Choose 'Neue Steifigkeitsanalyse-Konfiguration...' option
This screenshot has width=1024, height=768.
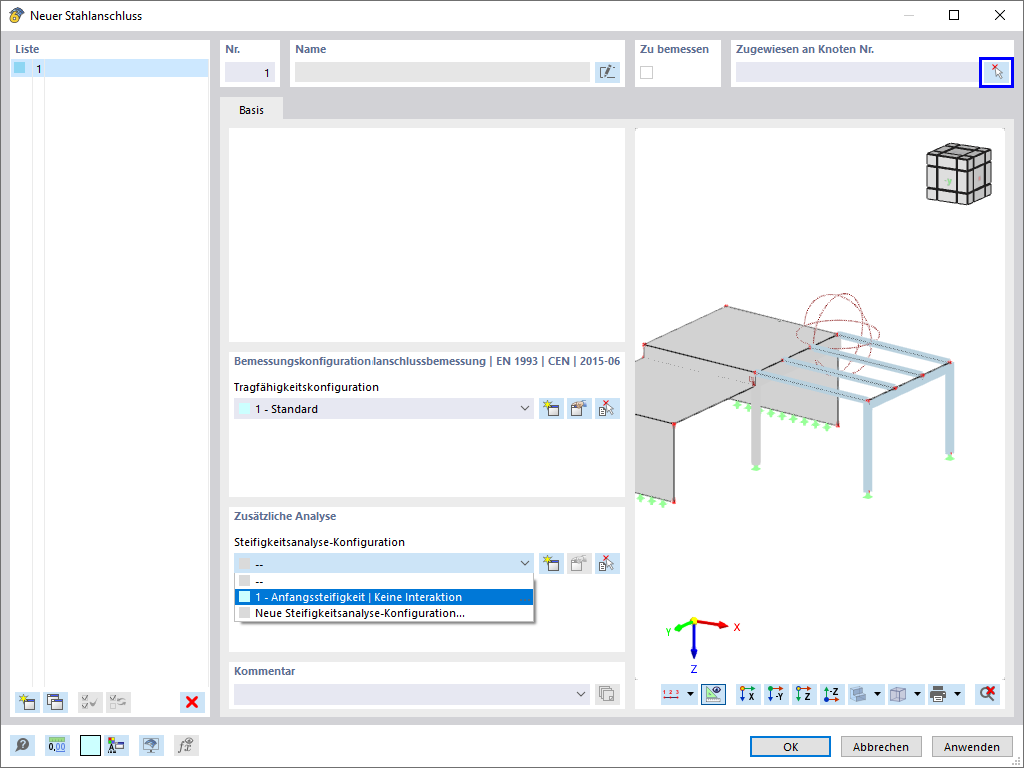(x=384, y=613)
